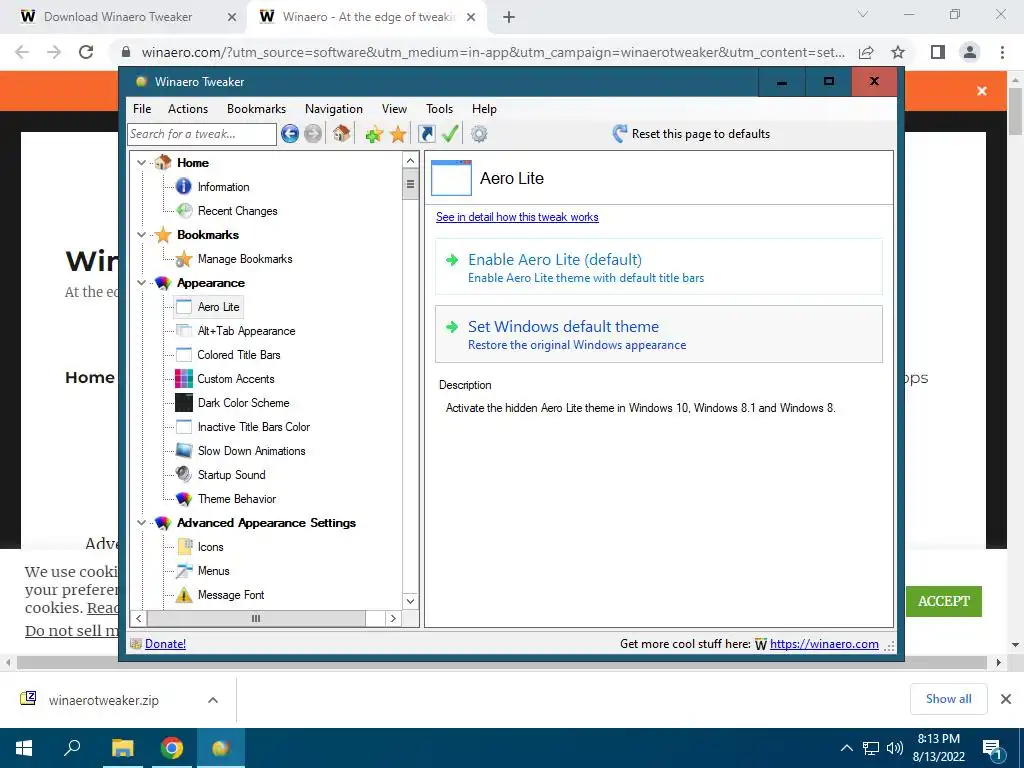Select Dark Color Scheme tweak
This screenshot has height=768, width=1024.
pos(243,403)
